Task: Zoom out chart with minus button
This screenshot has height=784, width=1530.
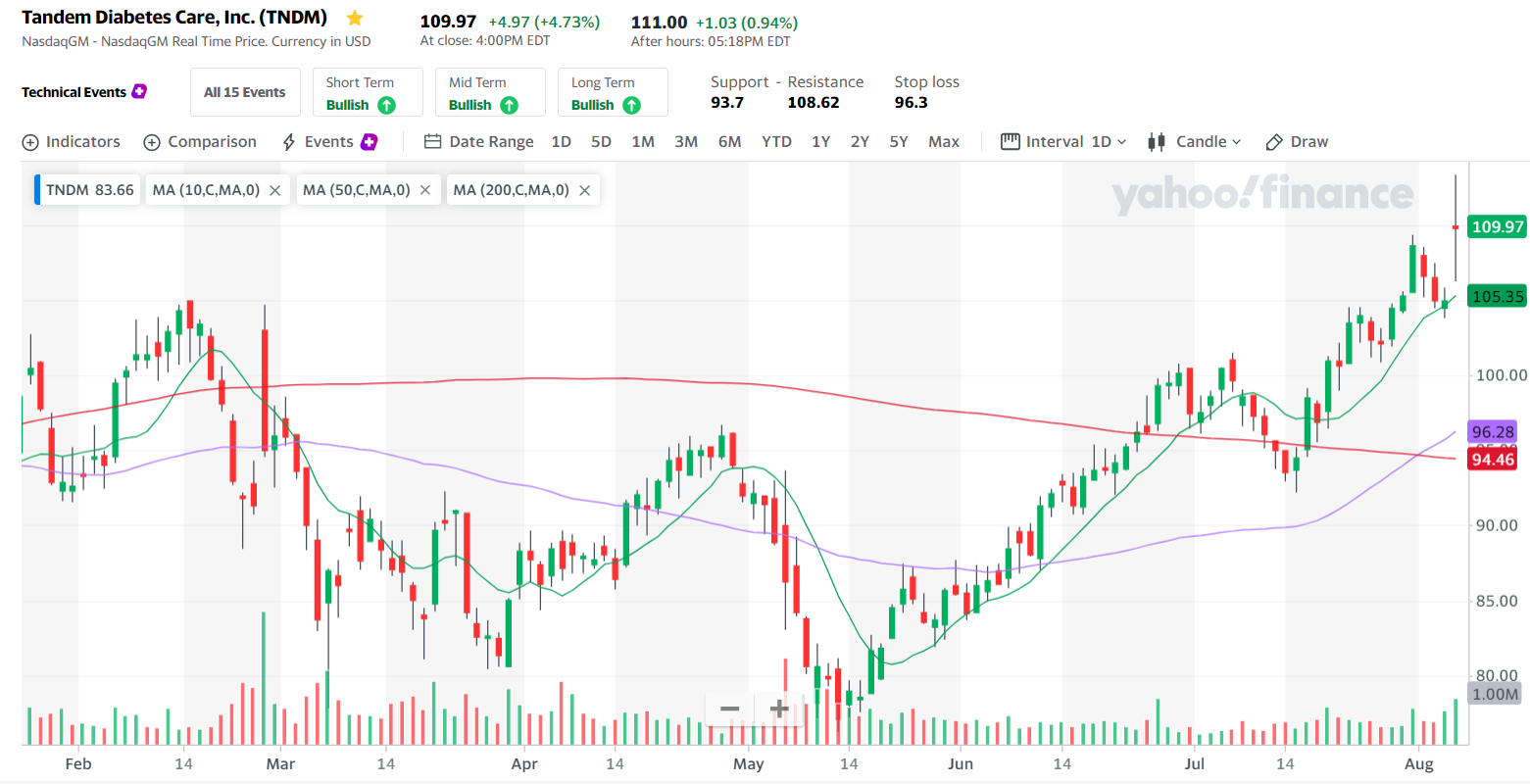Action: tap(729, 709)
